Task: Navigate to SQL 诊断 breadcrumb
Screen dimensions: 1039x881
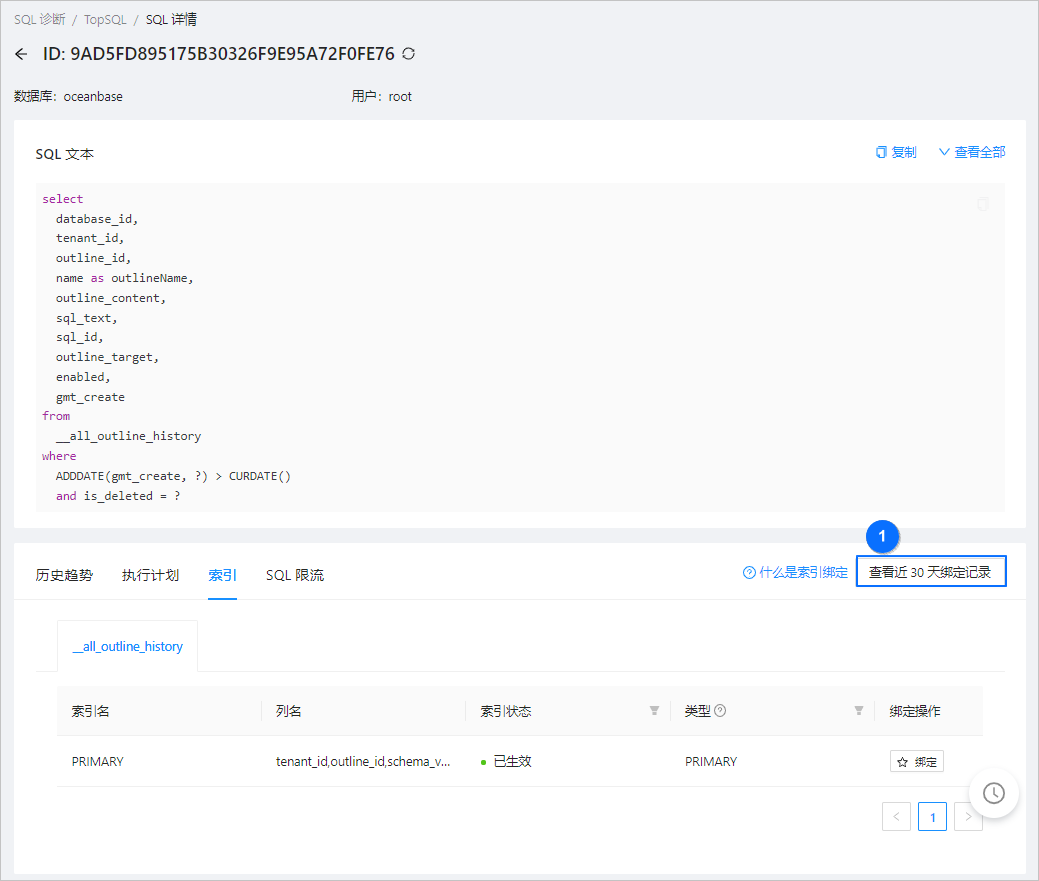Action: pos(40,19)
